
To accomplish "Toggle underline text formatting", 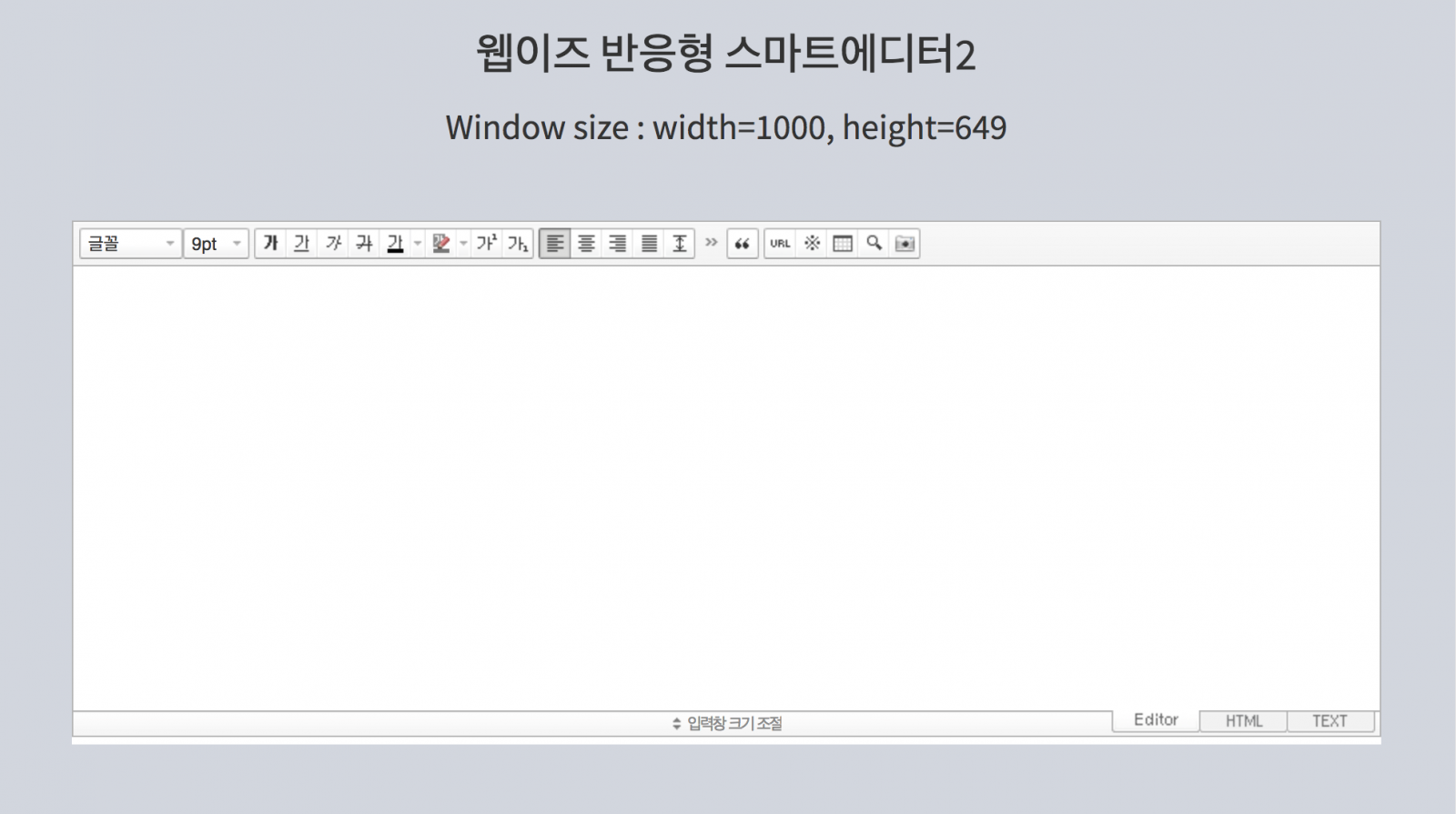I will coord(301,244).
